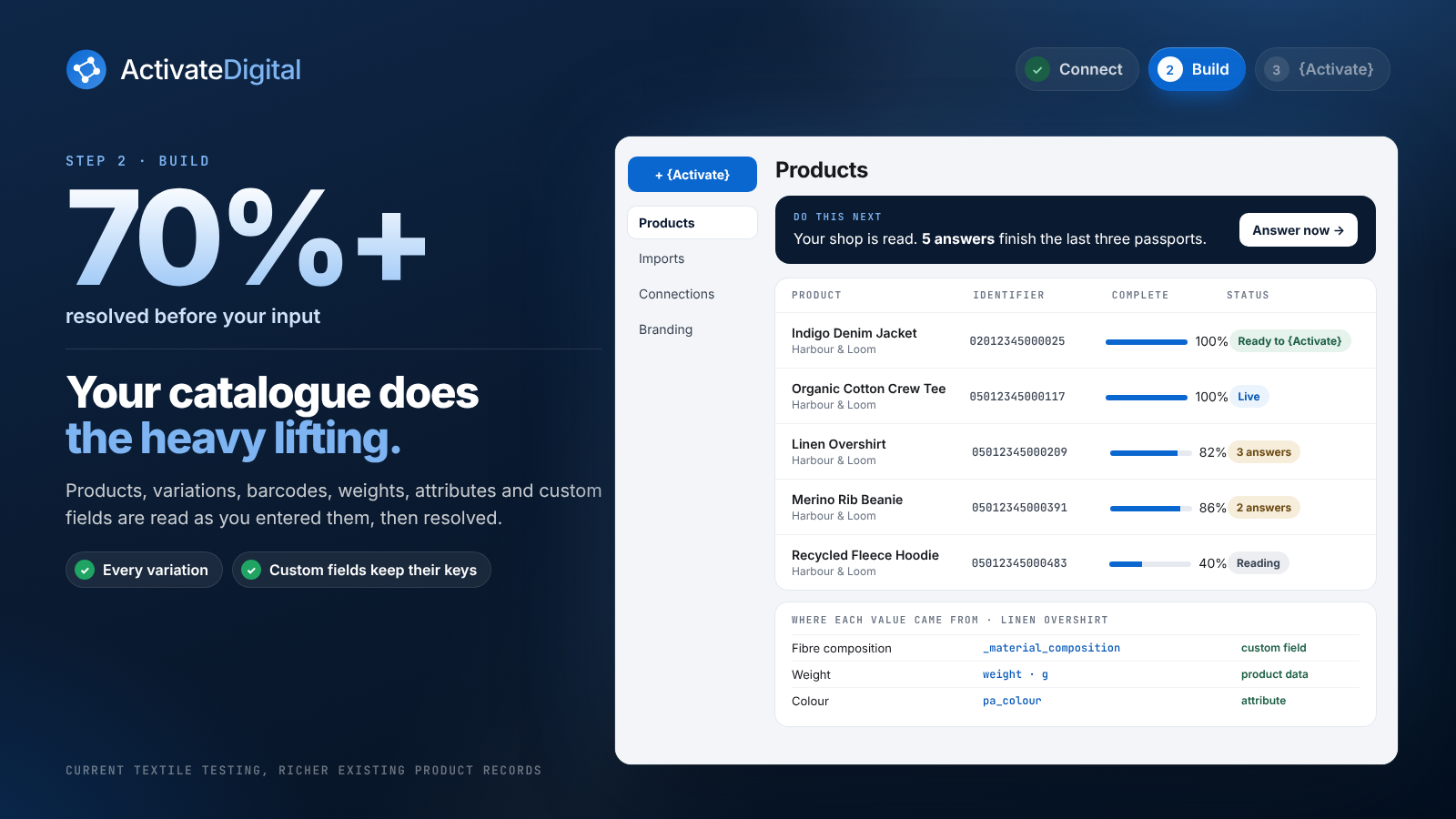Select the Linen Overshirt product name

tap(838, 444)
